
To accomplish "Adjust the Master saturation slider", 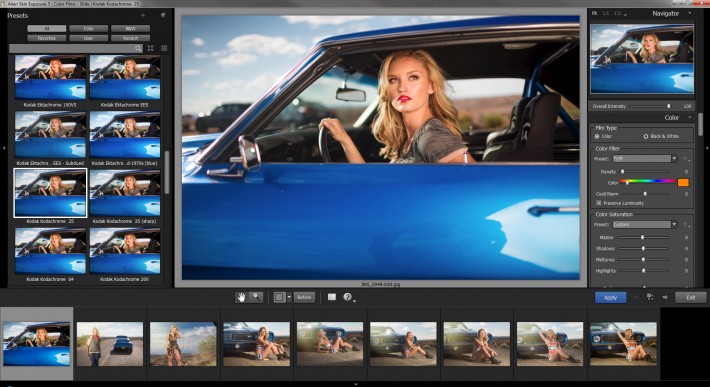I will pos(643,237).
